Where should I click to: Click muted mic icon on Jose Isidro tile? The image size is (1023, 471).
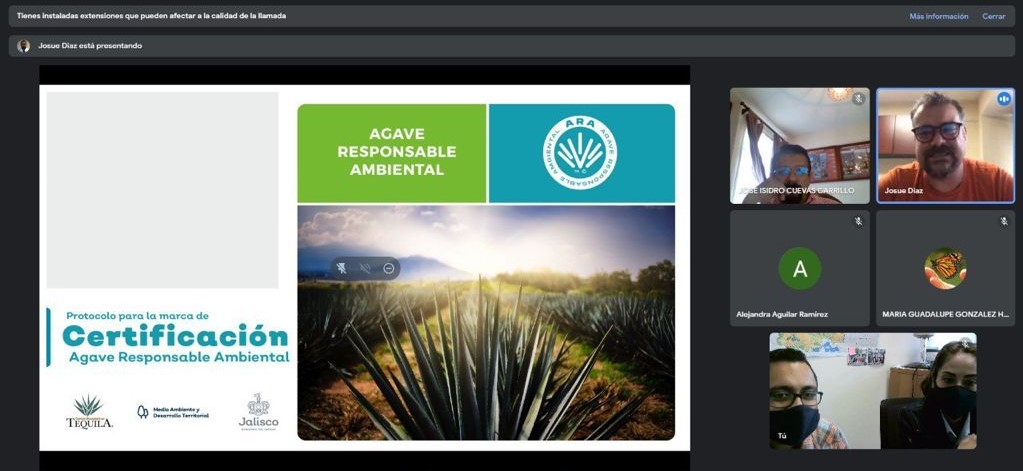pyautogui.click(x=859, y=99)
